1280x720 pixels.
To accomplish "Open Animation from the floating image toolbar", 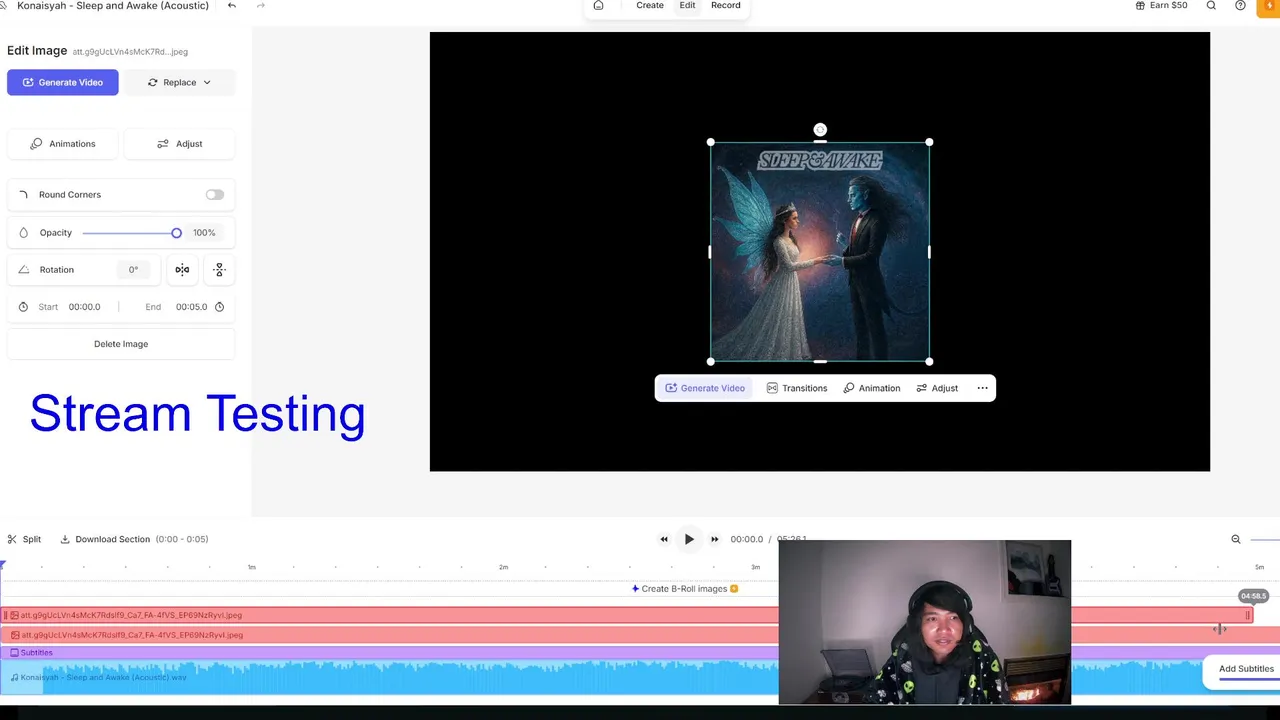I will [872, 388].
